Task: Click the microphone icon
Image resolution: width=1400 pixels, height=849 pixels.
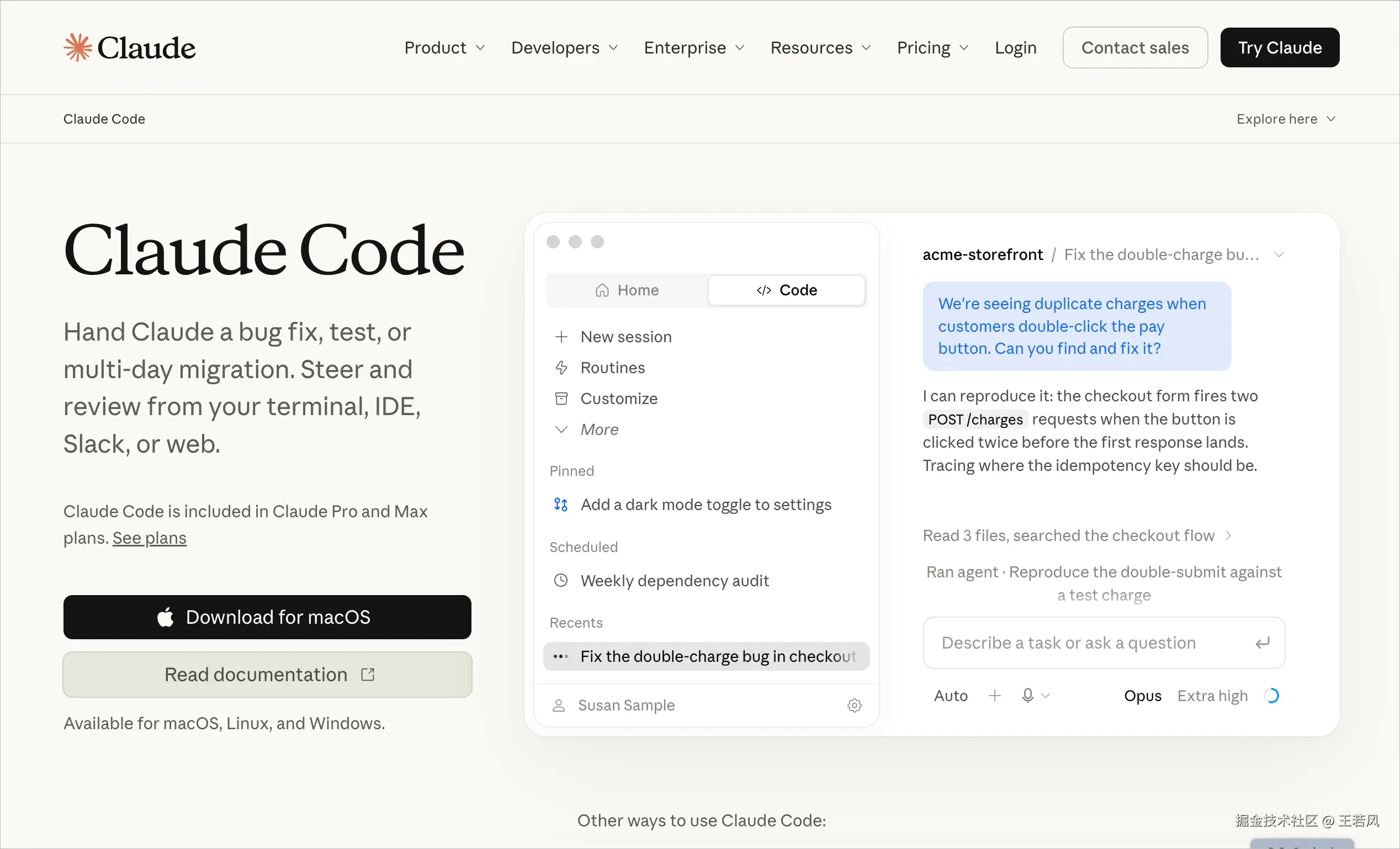Action: [1027, 696]
